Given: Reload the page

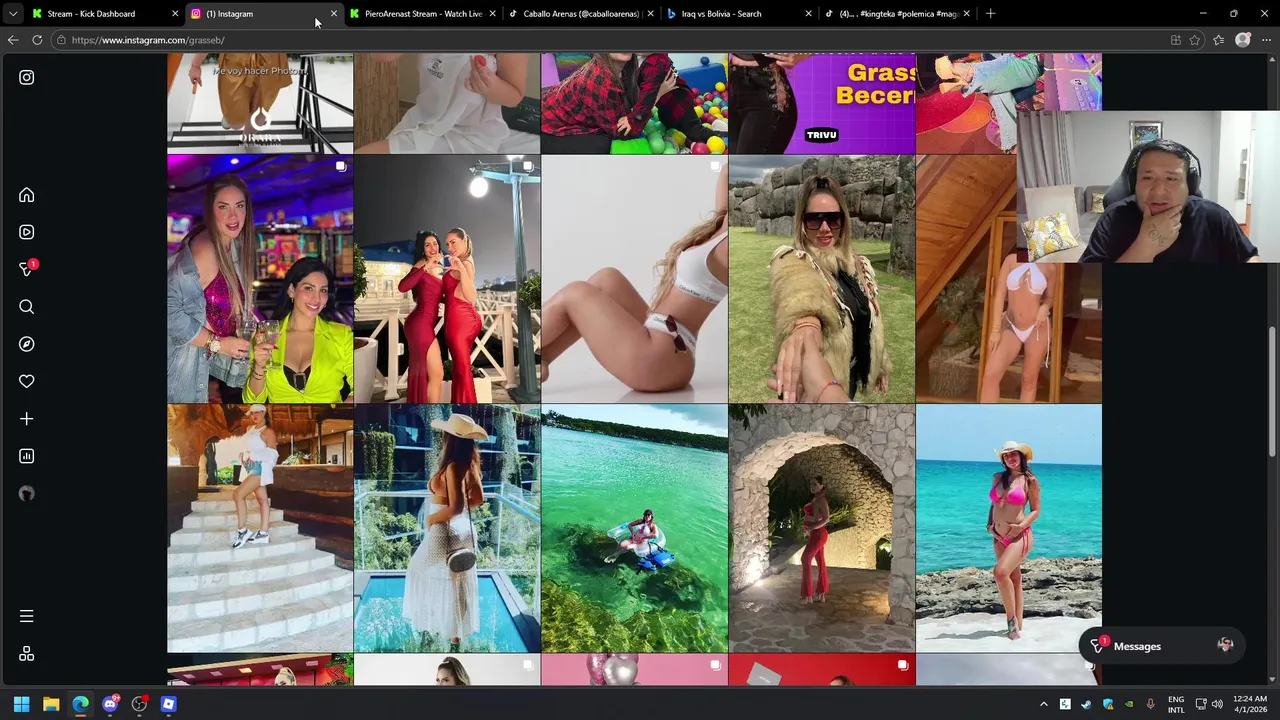Looking at the screenshot, I should click(x=37, y=40).
